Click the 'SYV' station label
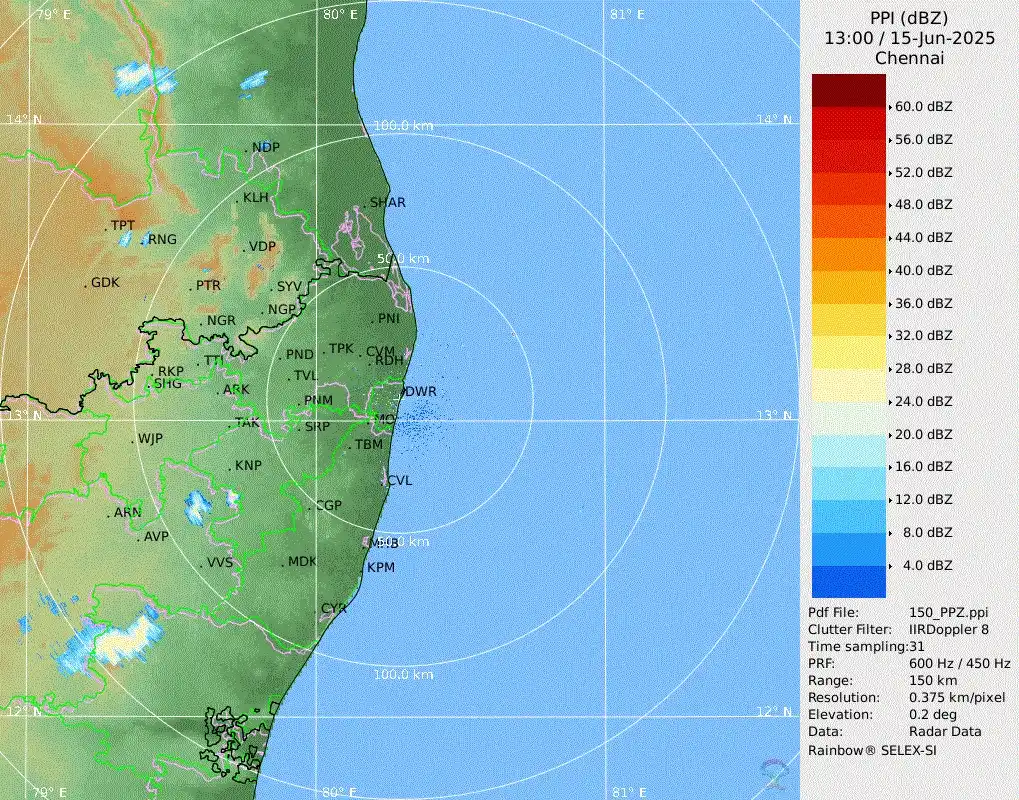Screen dimensions: 1019x800 289,287
